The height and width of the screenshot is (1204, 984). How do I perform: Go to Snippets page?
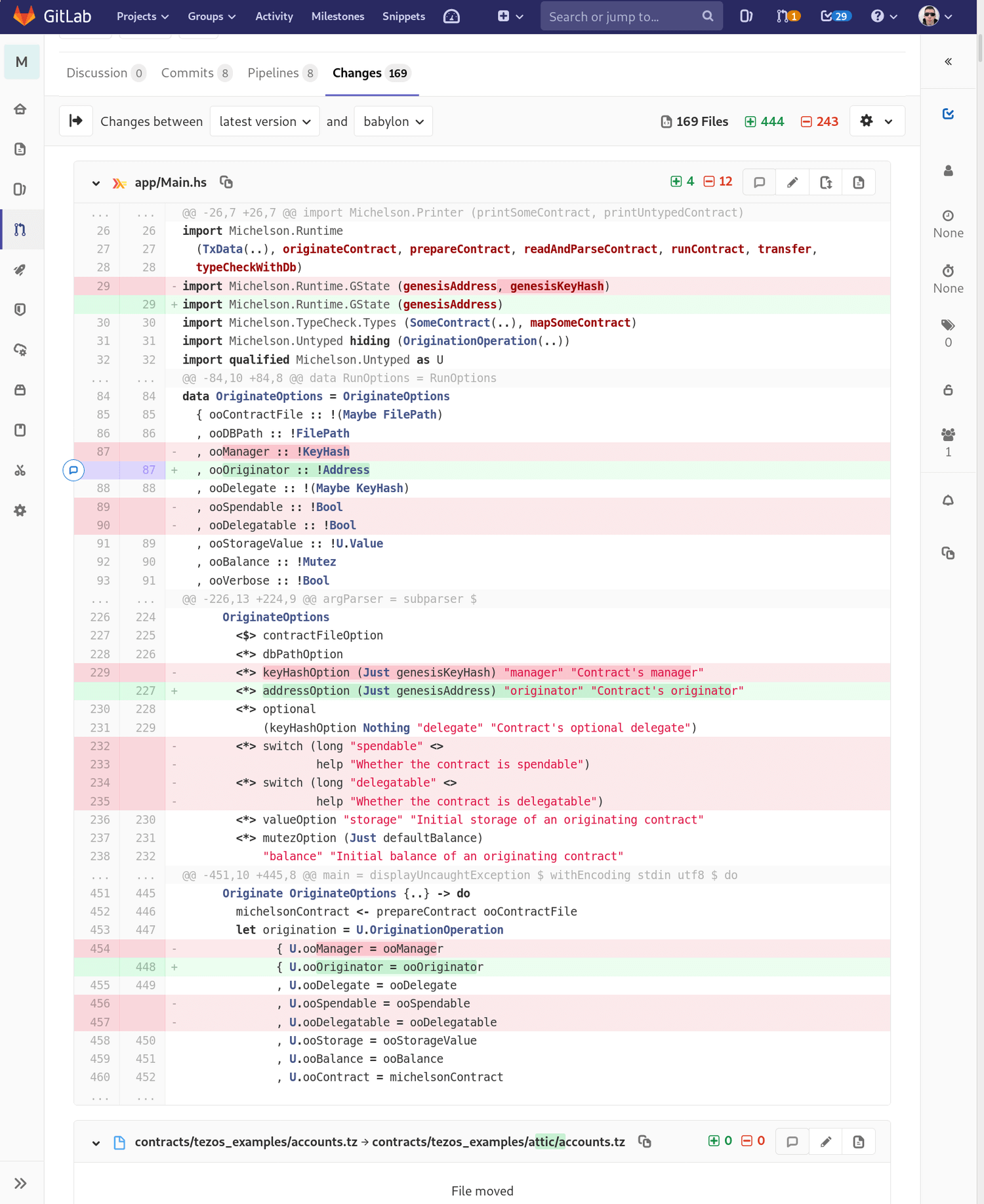point(403,16)
